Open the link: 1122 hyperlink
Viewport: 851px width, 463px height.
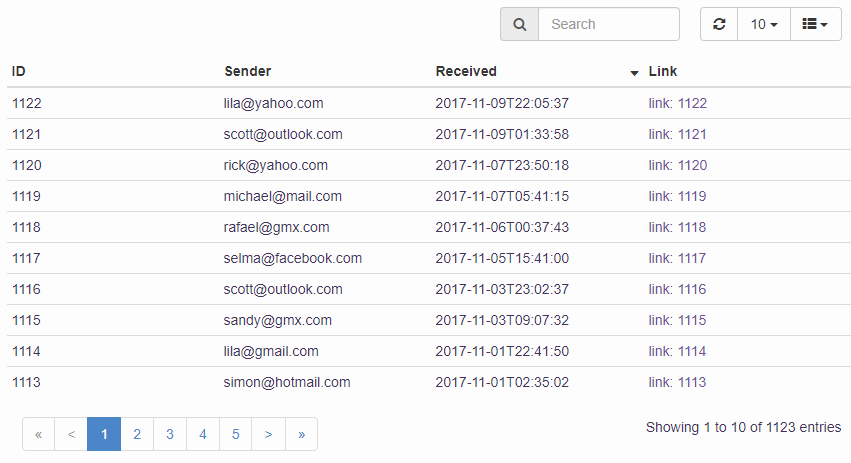677,103
